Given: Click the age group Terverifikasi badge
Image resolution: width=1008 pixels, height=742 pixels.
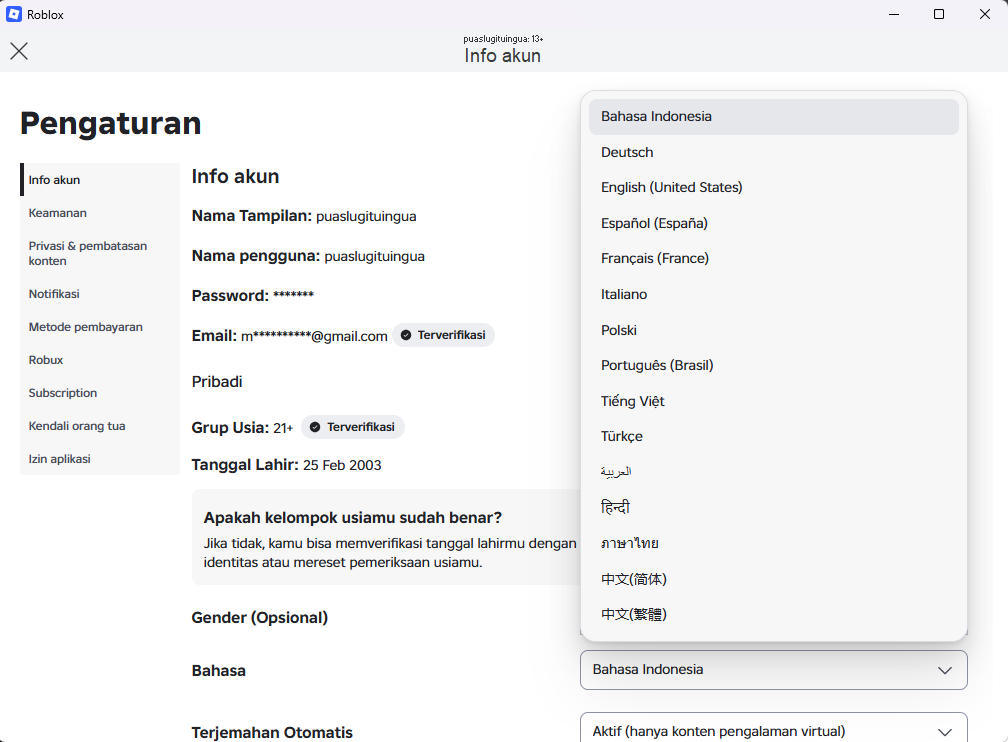Looking at the screenshot, I should pyautogui.click(x=353, y=427).
